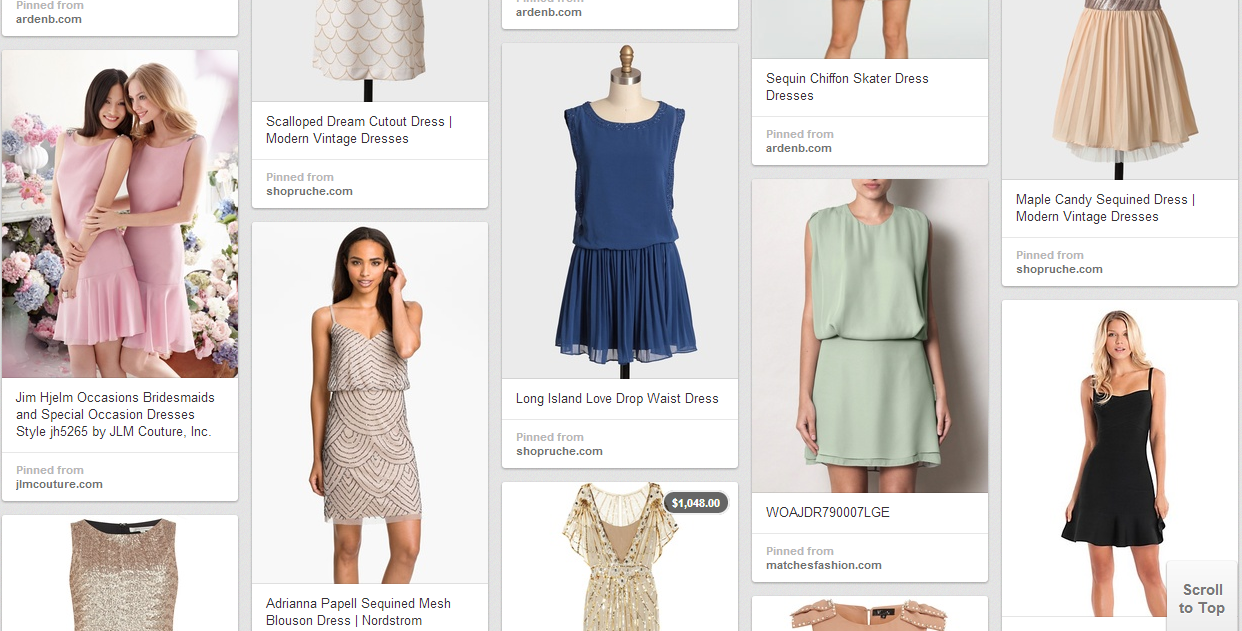This screenshot has width=1242, height=631.
Task: Click the WOAJDR790007LGE pin title
Action: coord(827,512)
